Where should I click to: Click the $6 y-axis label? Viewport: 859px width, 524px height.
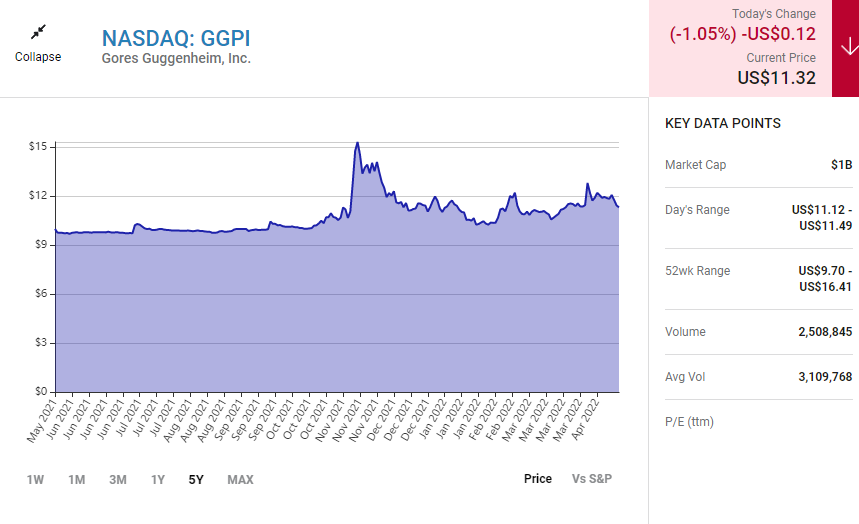click(x=41, y=294)
